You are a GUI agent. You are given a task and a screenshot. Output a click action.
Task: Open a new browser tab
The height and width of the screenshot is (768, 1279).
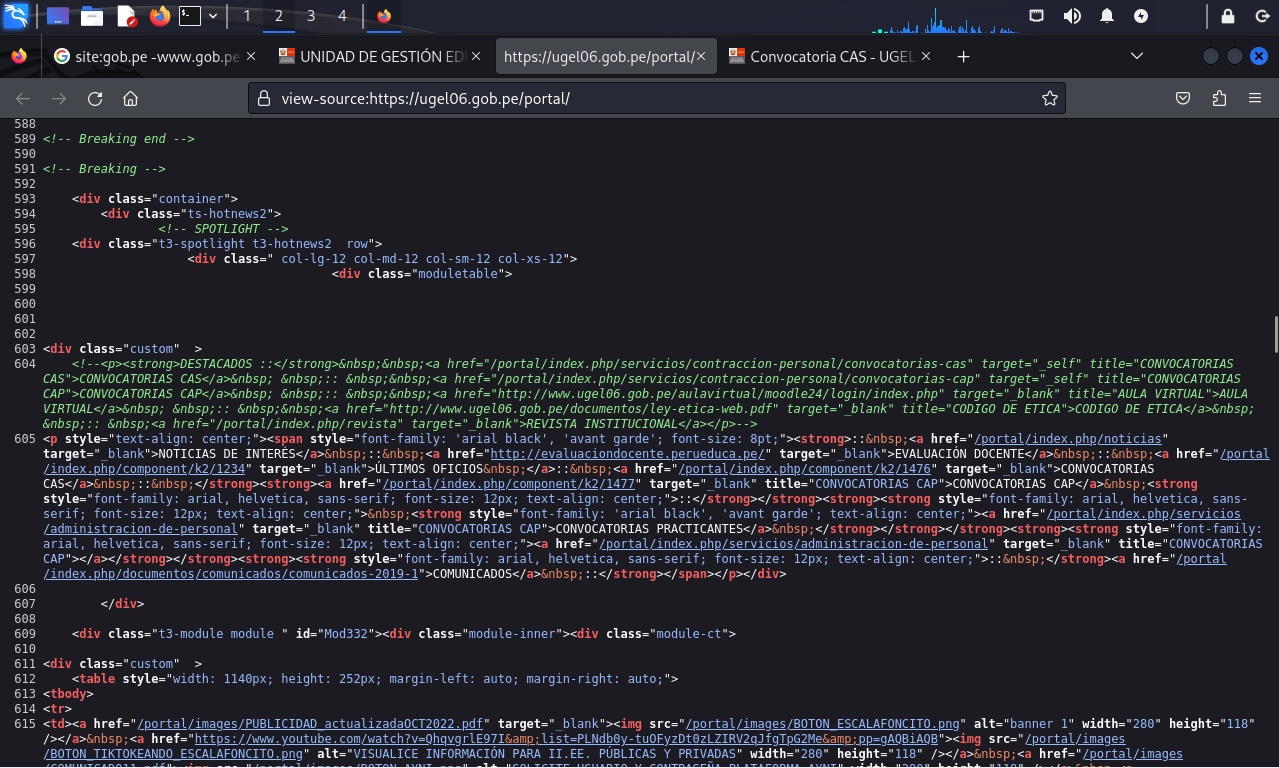(x=963, y=57)
